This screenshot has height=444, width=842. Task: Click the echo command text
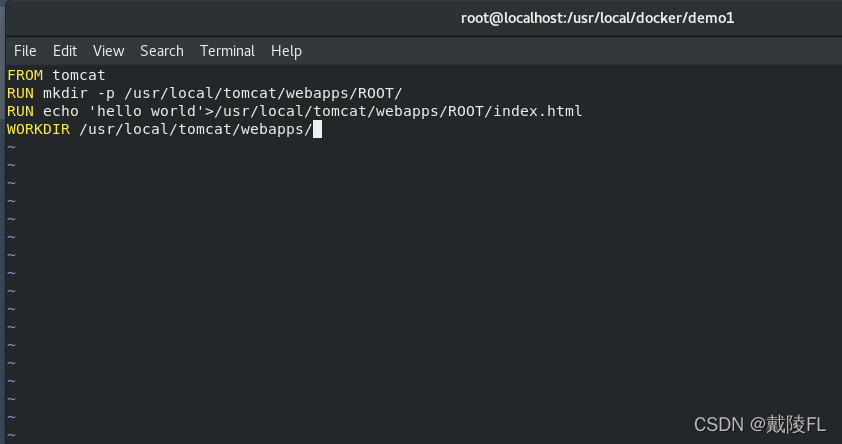tap(61, 112)
